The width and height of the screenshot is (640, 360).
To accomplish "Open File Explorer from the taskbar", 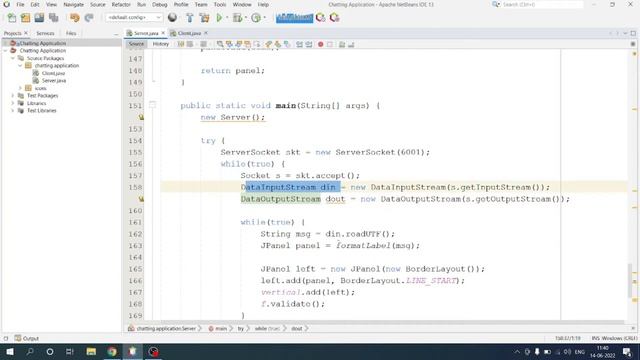I will pos(91,351).
